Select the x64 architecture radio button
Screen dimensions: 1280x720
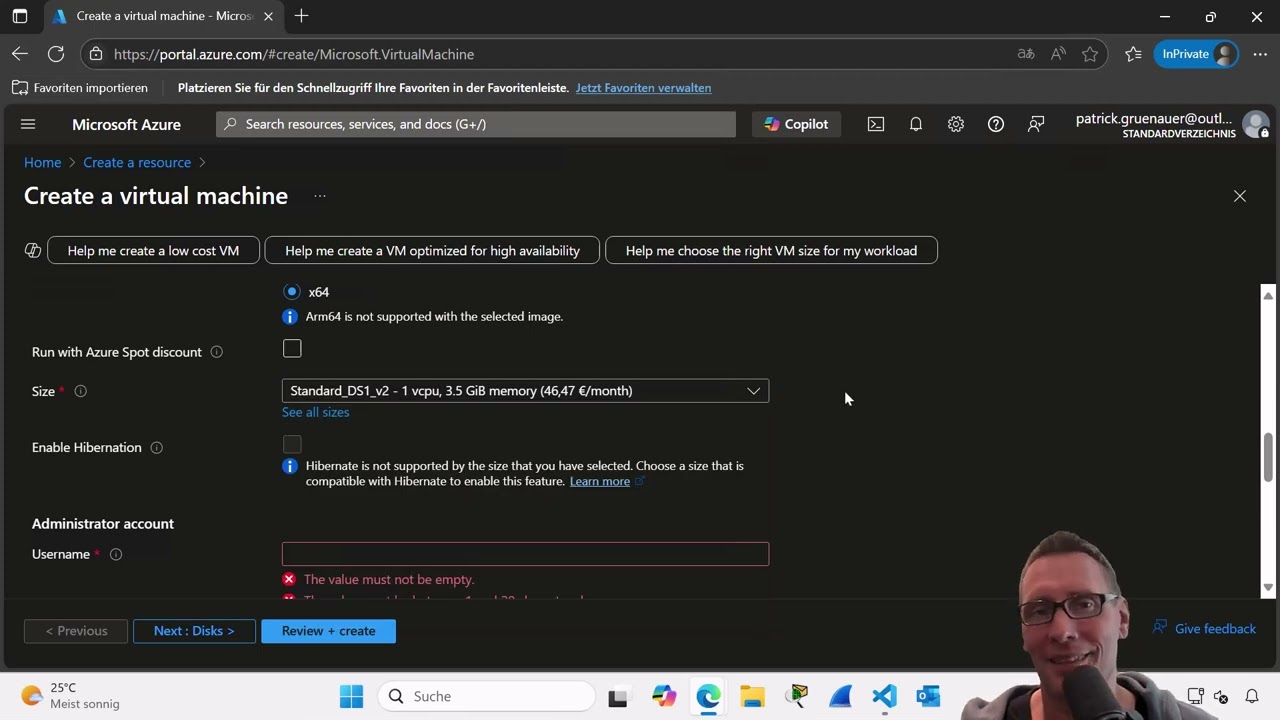(x=292, y=292)
